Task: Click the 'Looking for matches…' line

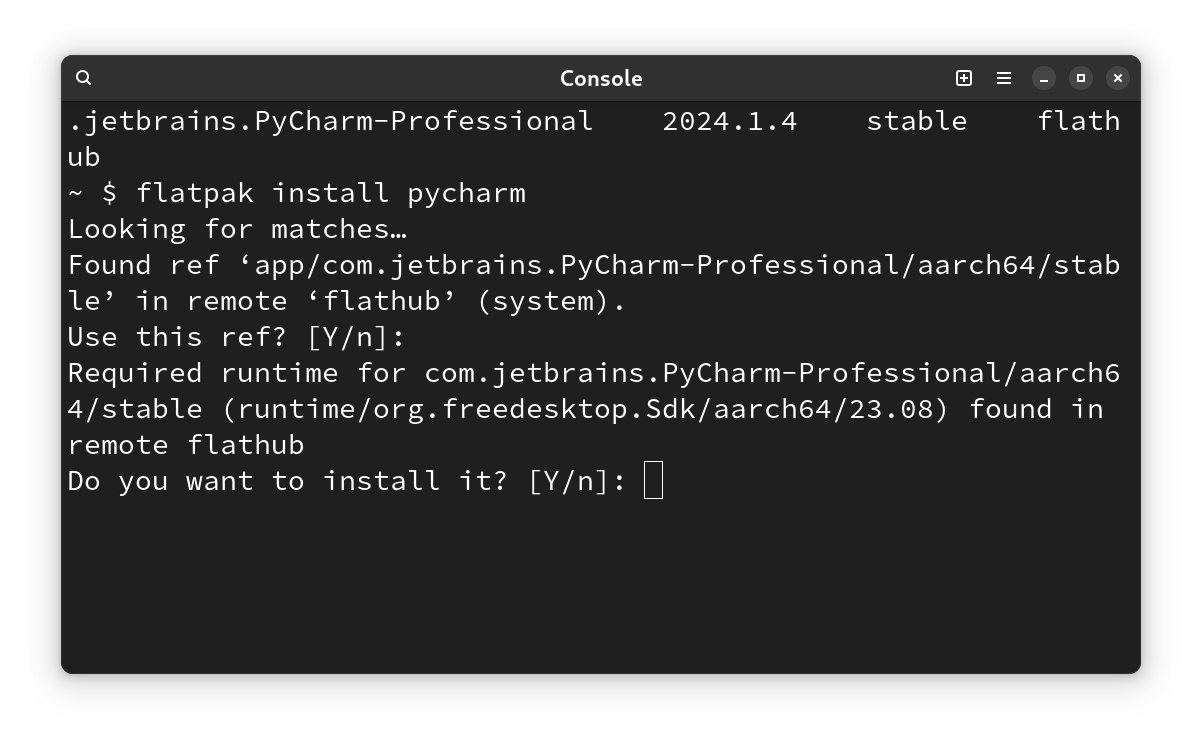Action: click(237, 228)
